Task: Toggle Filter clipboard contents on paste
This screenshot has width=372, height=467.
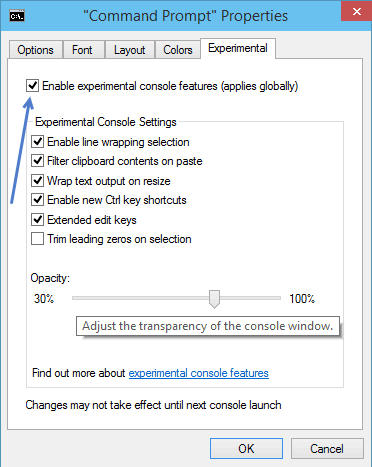Action: tap(38, 161)
